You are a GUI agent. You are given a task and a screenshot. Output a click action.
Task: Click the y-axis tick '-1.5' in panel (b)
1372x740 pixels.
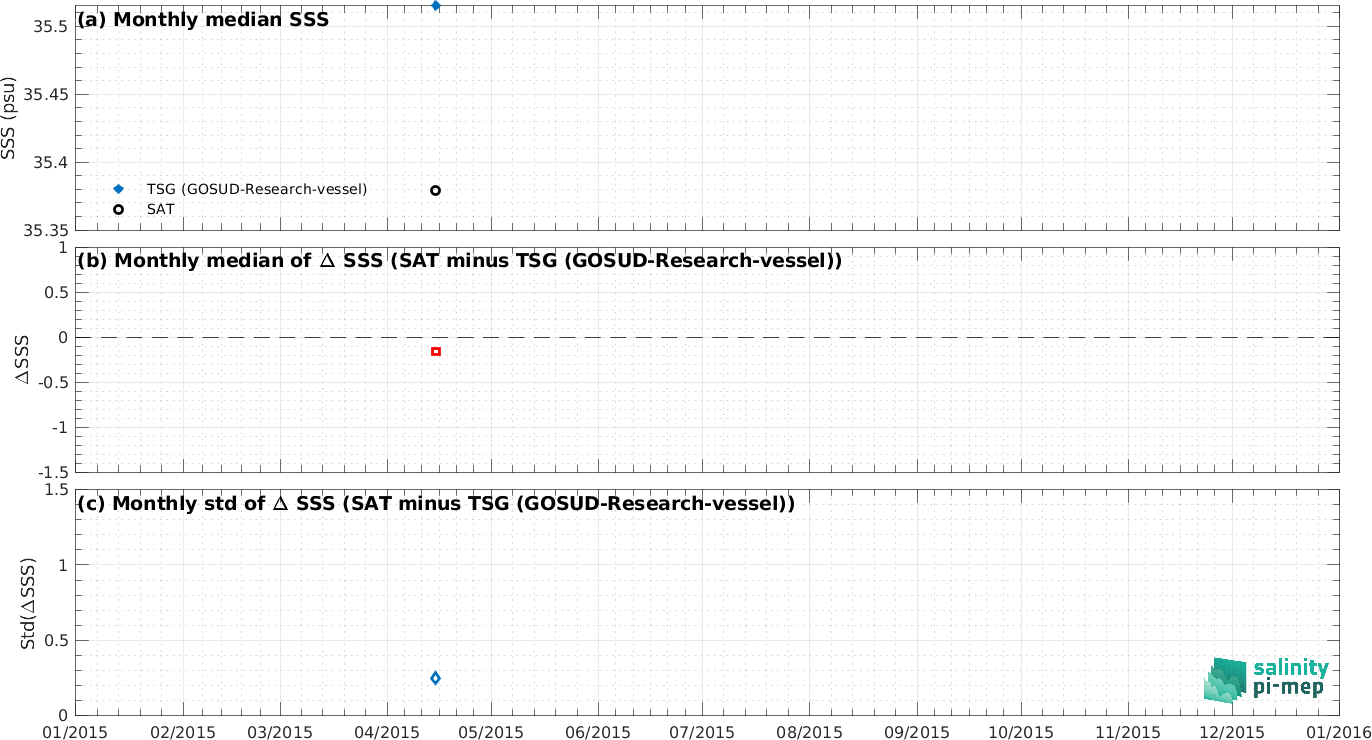click(53, 472)
